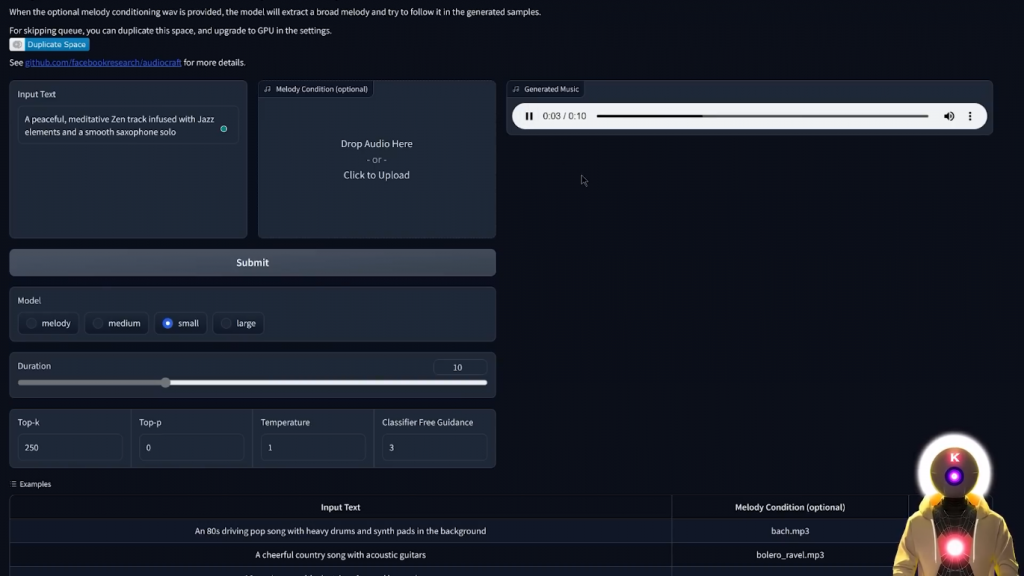The width and height of the screenshot is (1024, 576).
Task: Click the Drop Audio Here upload area
Action: [377, 159]
